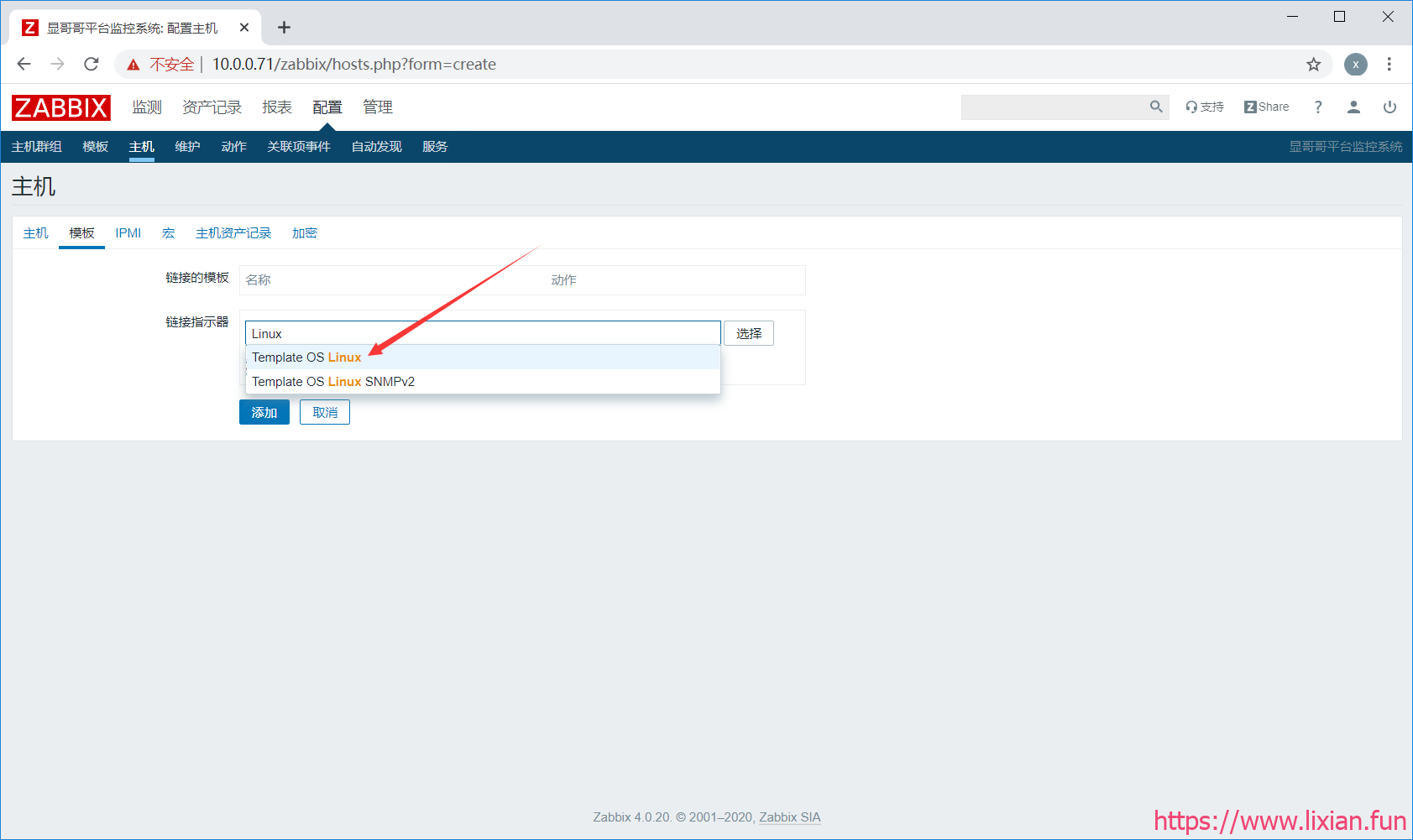The width and height of the screenshot is (1413, 840).
Task: Select Template OS Linux SNMPv2 suggestion
Action: click(483, 382)
